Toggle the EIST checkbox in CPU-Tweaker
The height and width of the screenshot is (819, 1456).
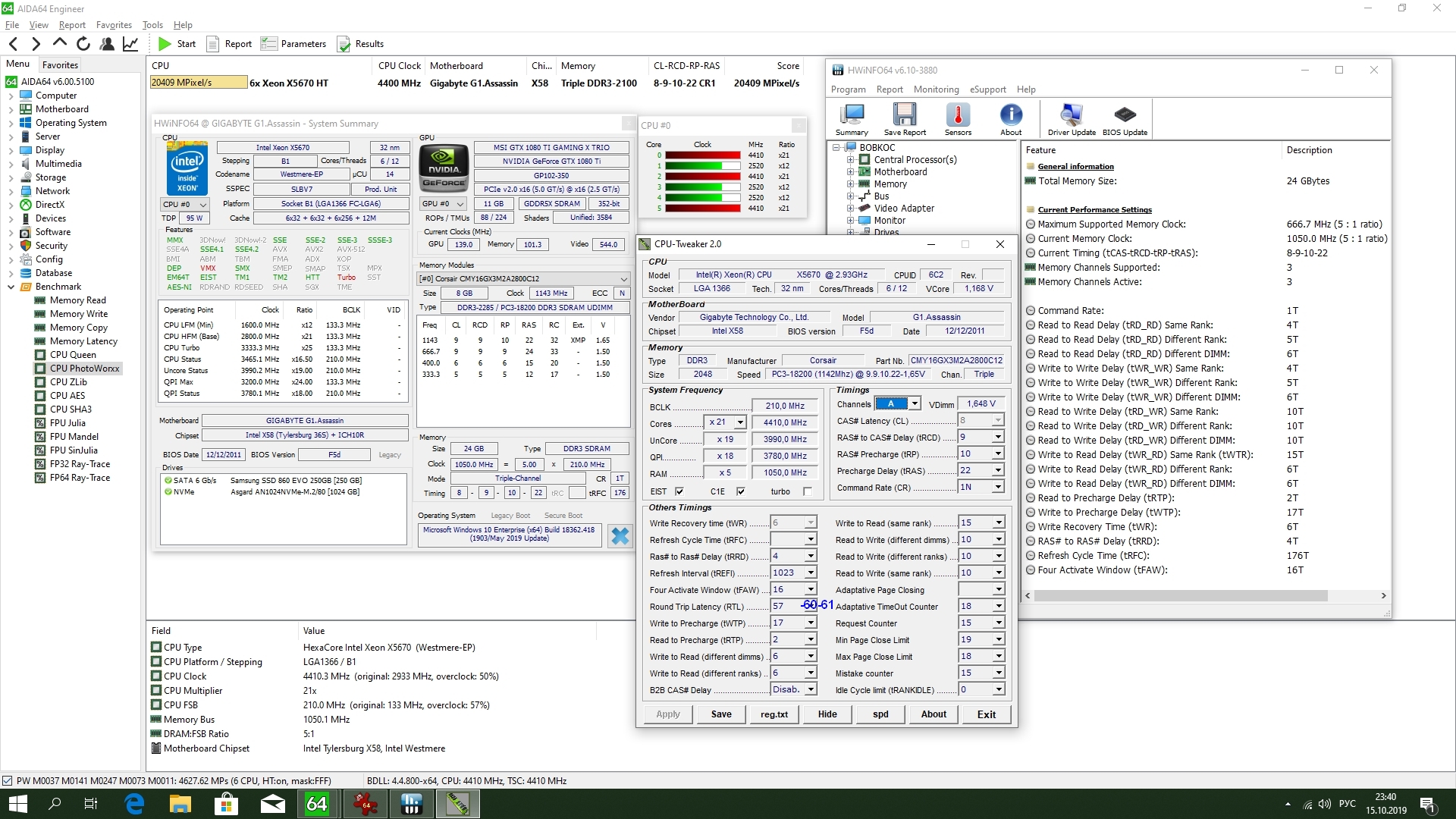(679, 491)
